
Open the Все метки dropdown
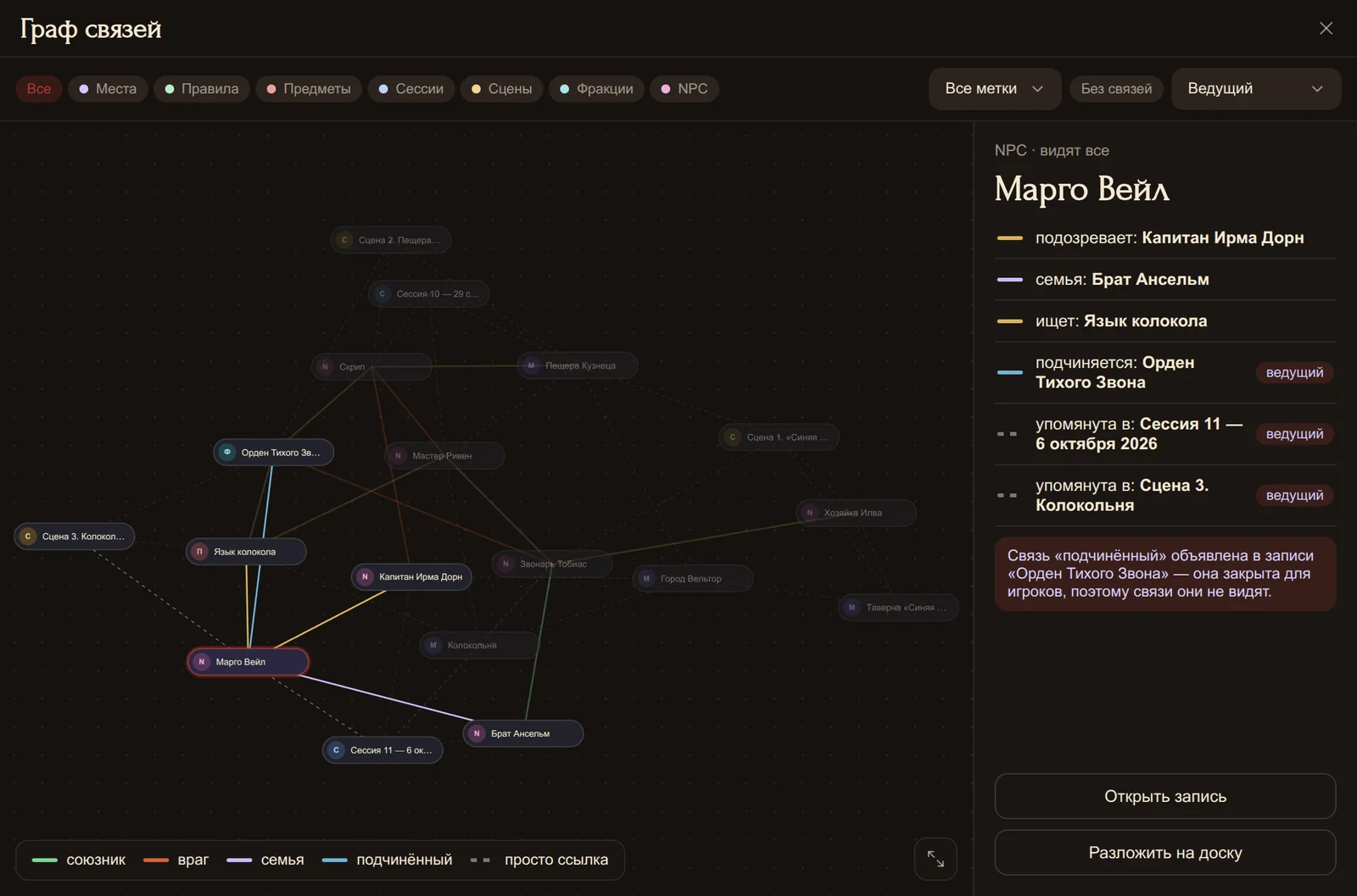coord(995,89)
